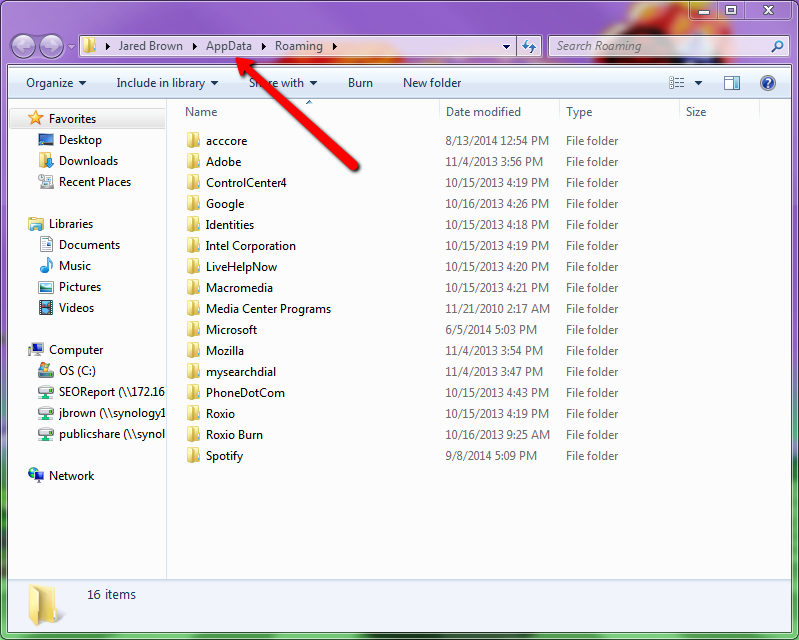Select Libraries in navigation pane
Screen dimensions: 799x640
pos(71,224)
